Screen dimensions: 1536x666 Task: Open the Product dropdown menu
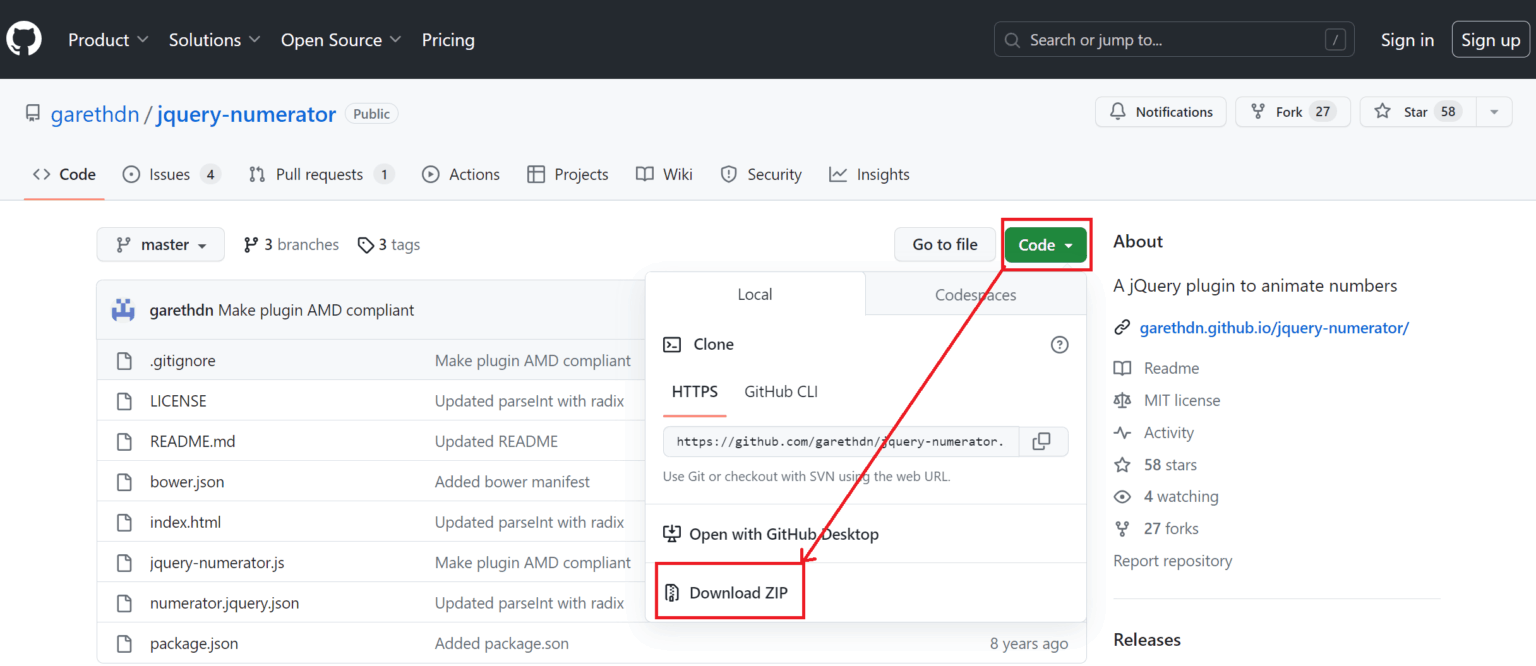pos(107,40)
